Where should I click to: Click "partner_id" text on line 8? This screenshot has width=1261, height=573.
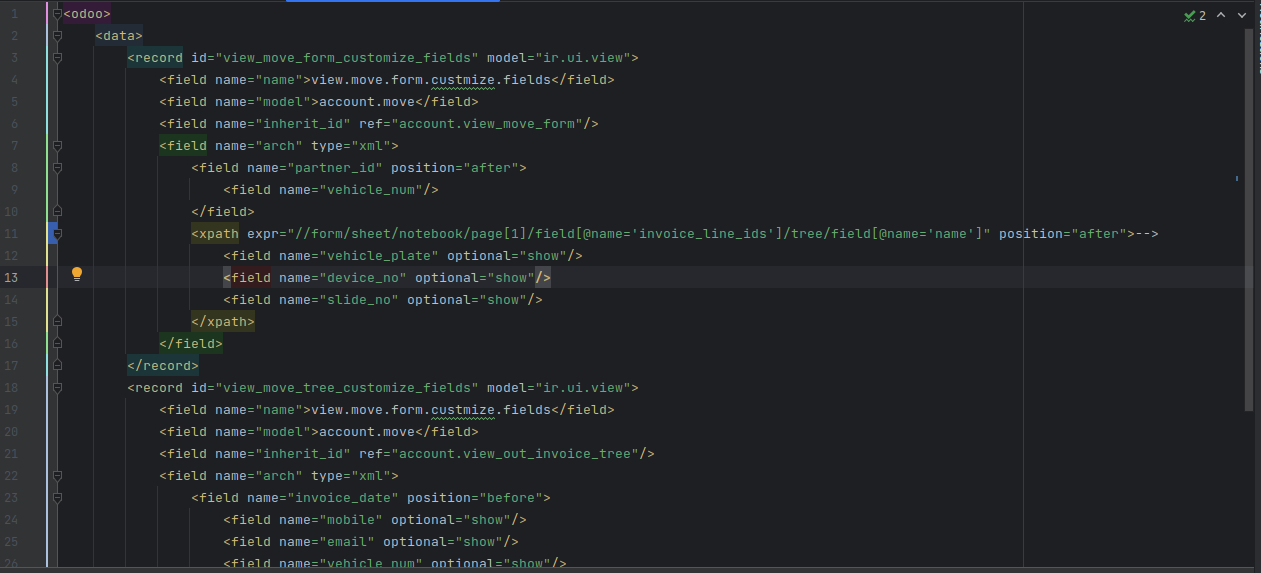click(x=335, y=168)
